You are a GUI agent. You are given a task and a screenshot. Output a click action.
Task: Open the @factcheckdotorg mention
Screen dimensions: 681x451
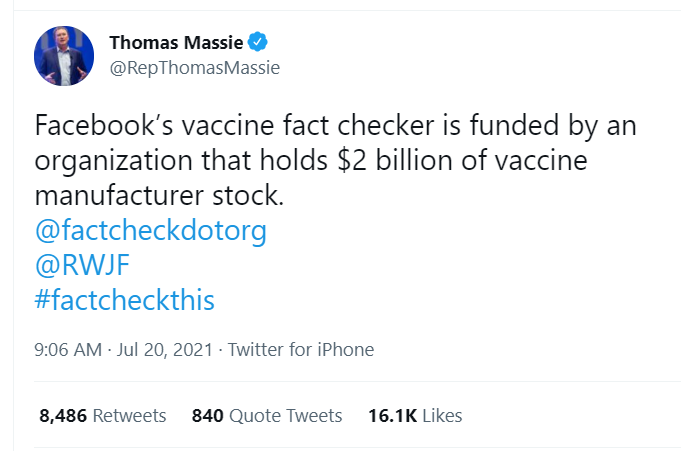[x=150, y=231]
